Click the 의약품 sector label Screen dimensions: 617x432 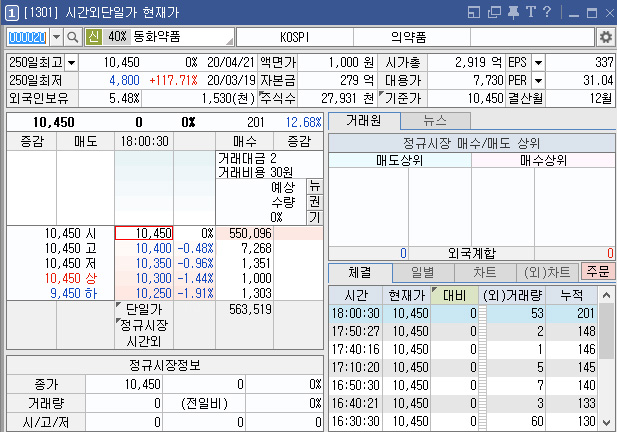(408, 37)
